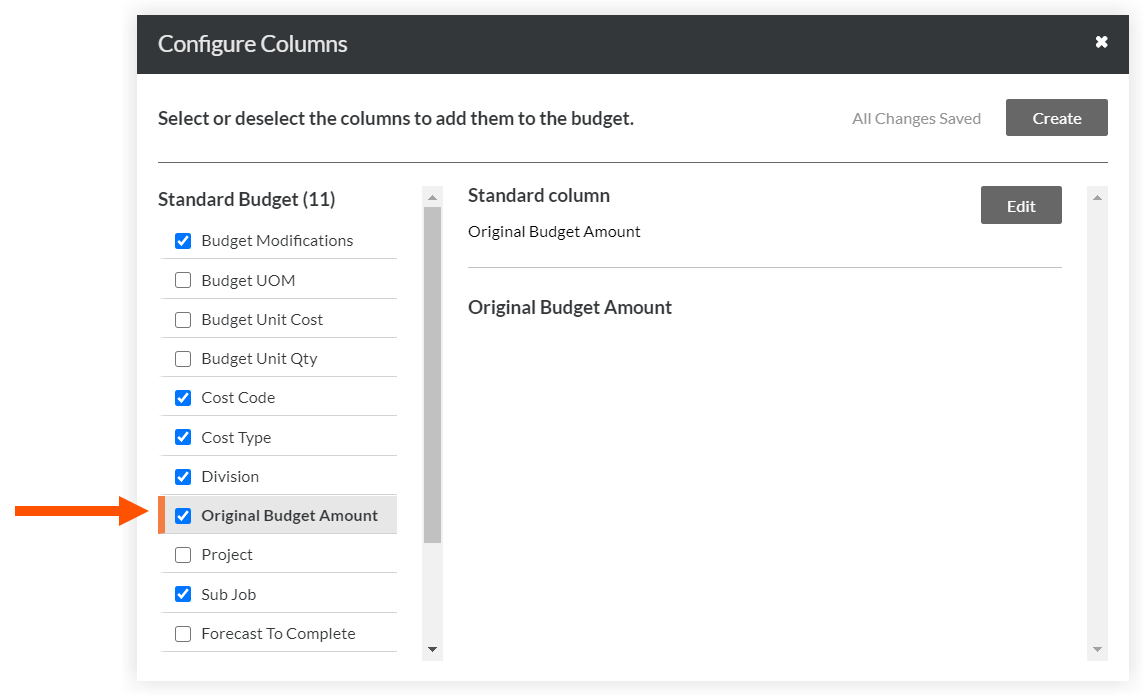1144x696 pixels.
Task: Click the details pane scroll down arrow
Action: click(1097, 649)
